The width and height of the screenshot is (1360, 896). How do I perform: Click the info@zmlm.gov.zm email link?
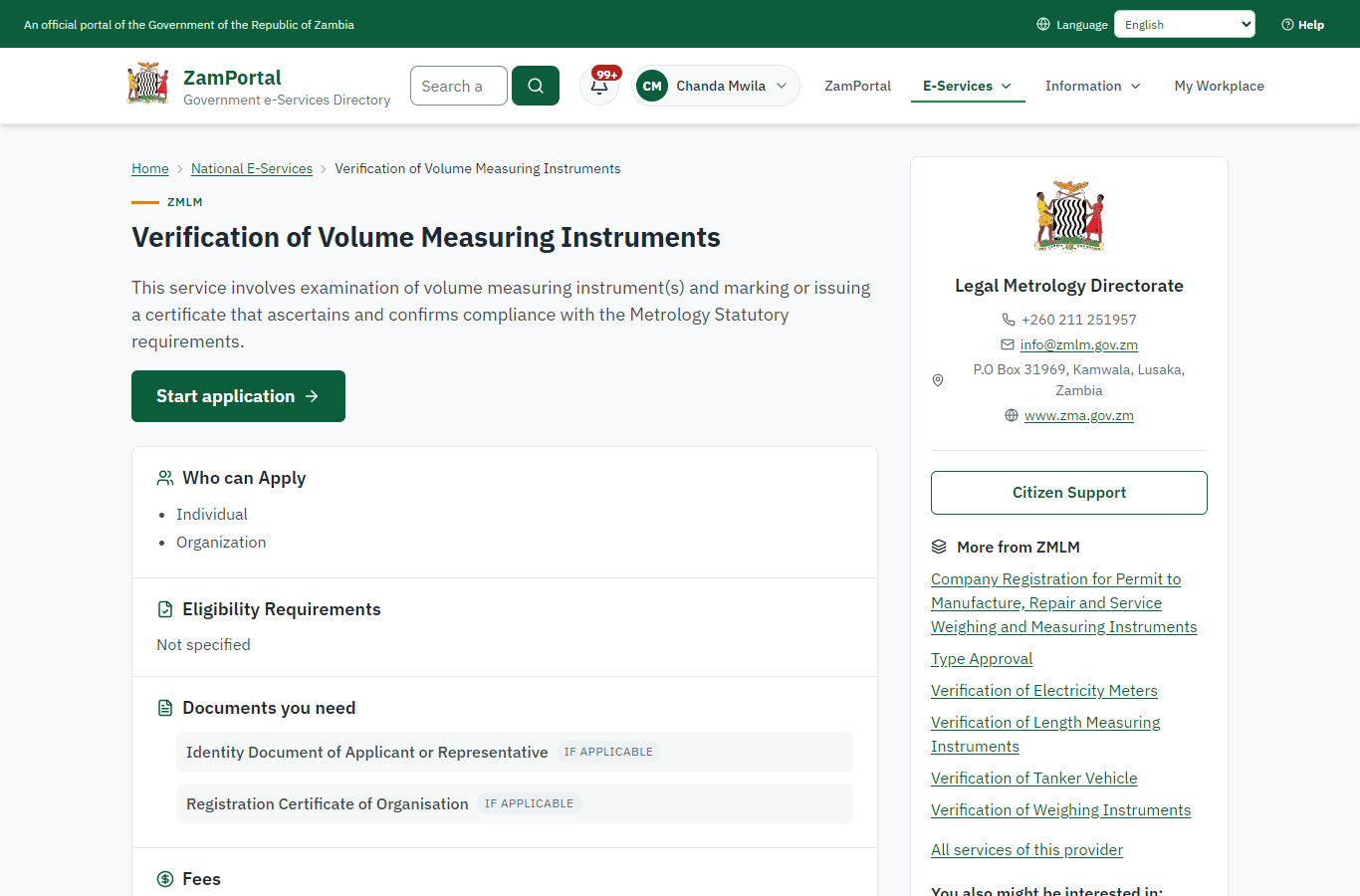point(1079,344)
